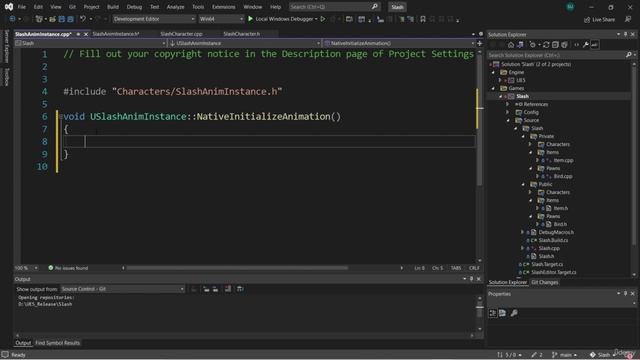Click the split editor plus icon

pyautogui.click(x=480, y=43)
